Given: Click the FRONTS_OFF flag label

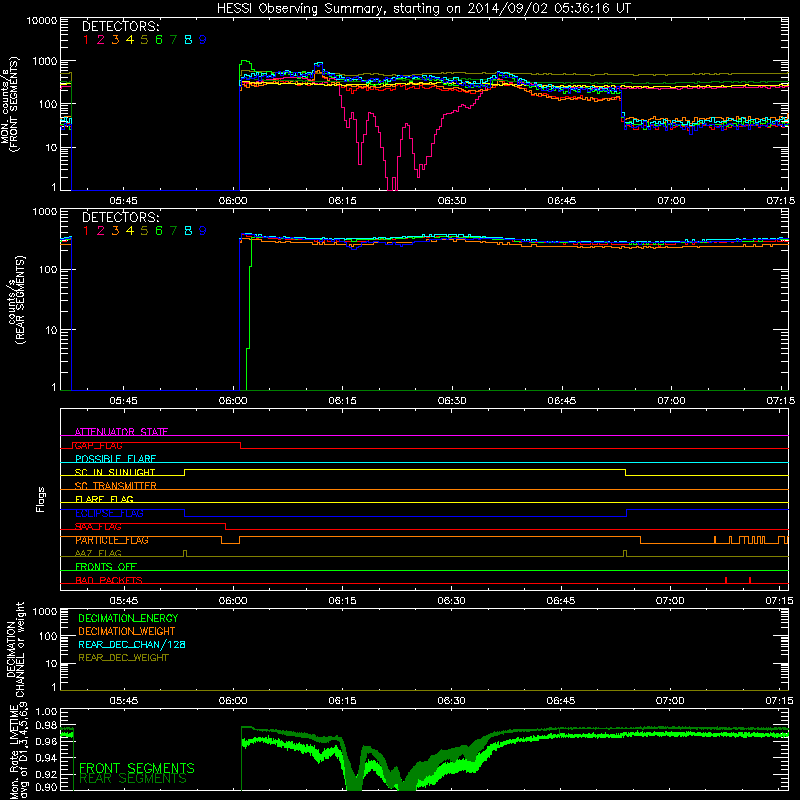Looking at the screenshot, I should [106, 567].
